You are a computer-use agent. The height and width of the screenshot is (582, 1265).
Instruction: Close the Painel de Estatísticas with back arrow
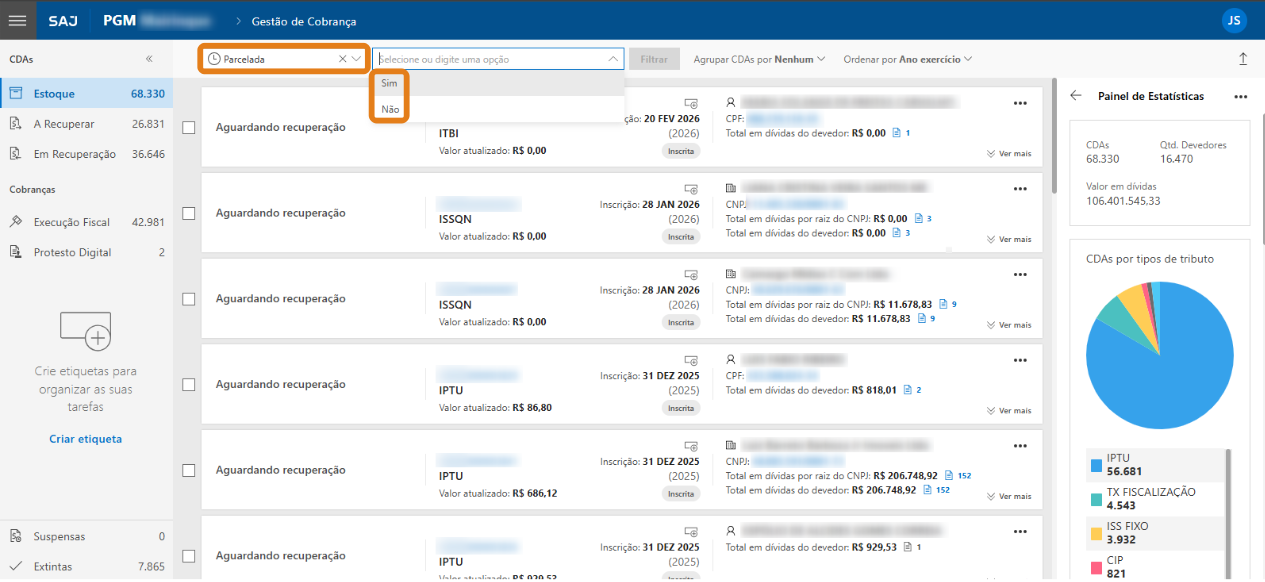pyautogui.click(x=1076, y=96)
